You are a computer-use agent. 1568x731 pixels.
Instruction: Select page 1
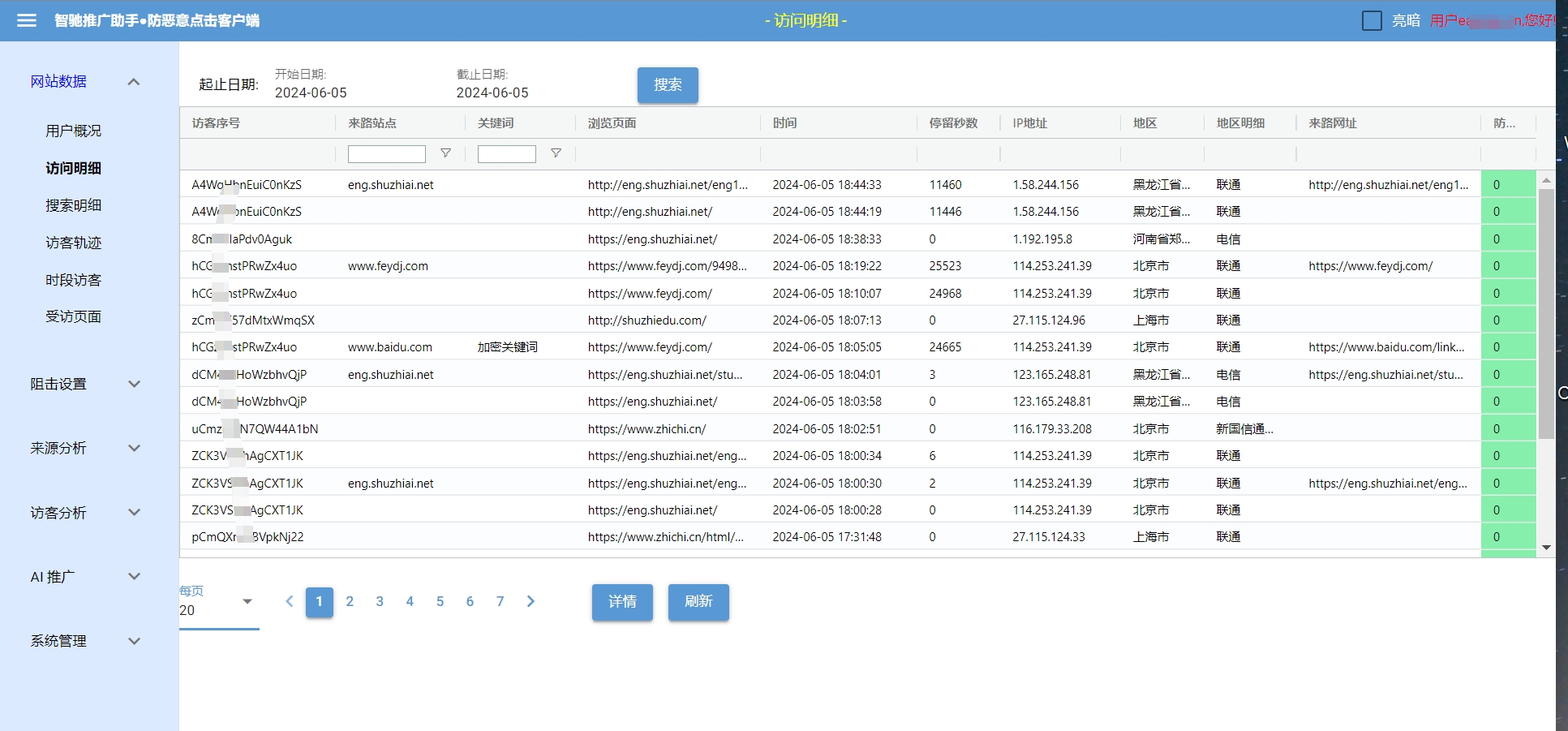click(320, 602)
